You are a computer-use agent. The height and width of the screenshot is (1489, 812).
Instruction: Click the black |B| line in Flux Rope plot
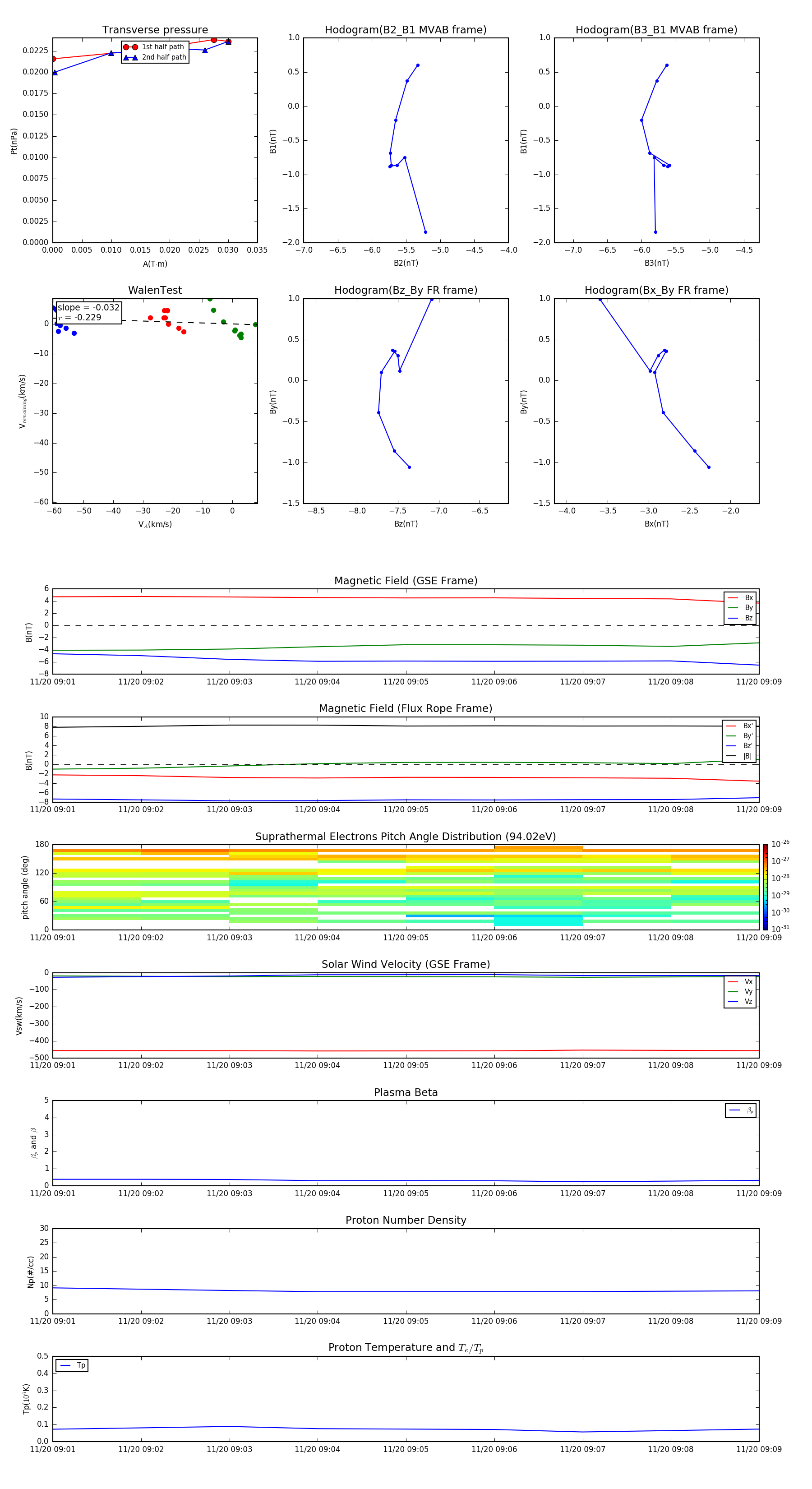(405, 726)
